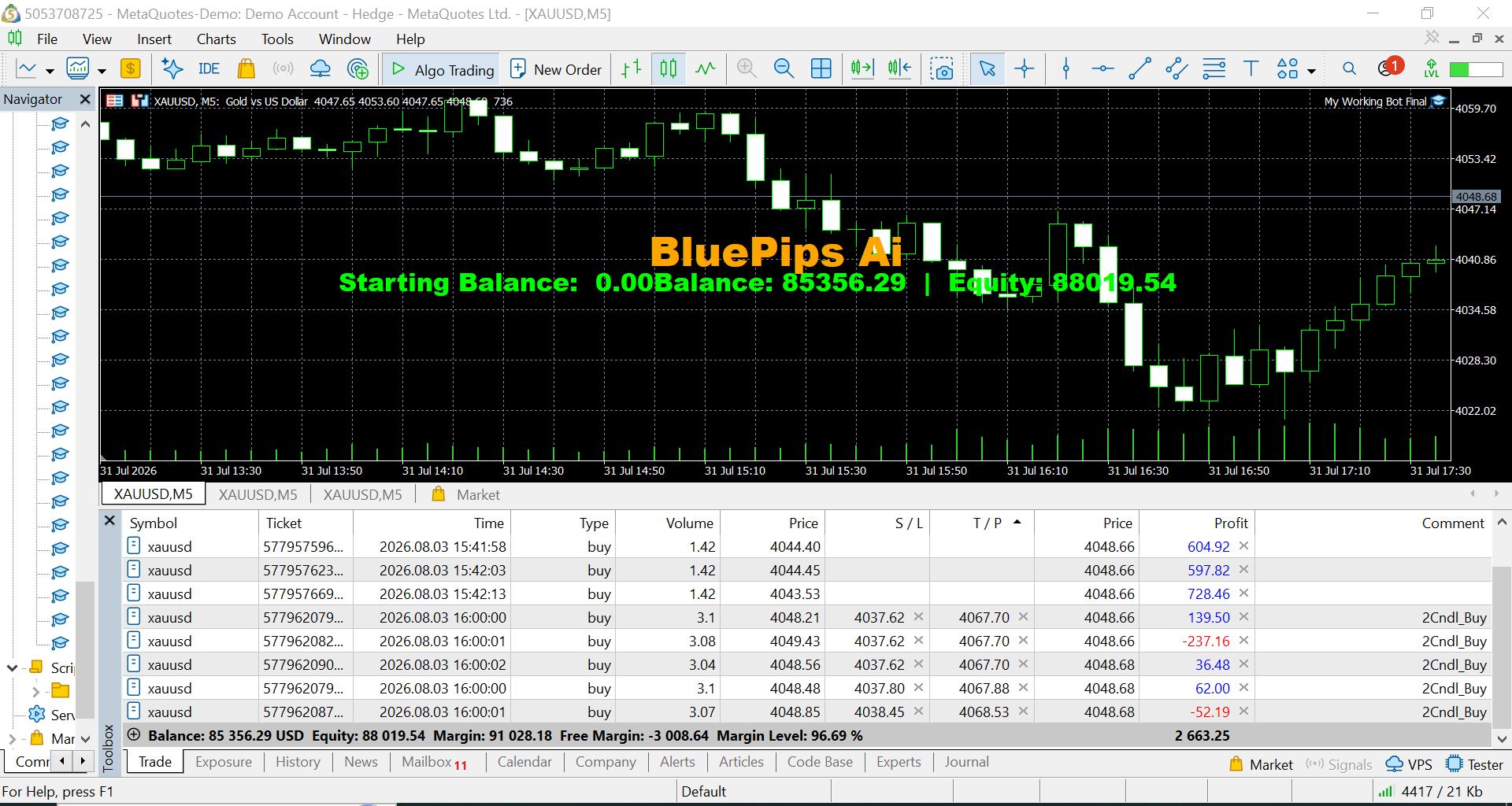This screenshot has height=806, width=1512.
Task: Click the green progress bar in toolbar
Action: pyautogui.click(x=1476, y=70)
